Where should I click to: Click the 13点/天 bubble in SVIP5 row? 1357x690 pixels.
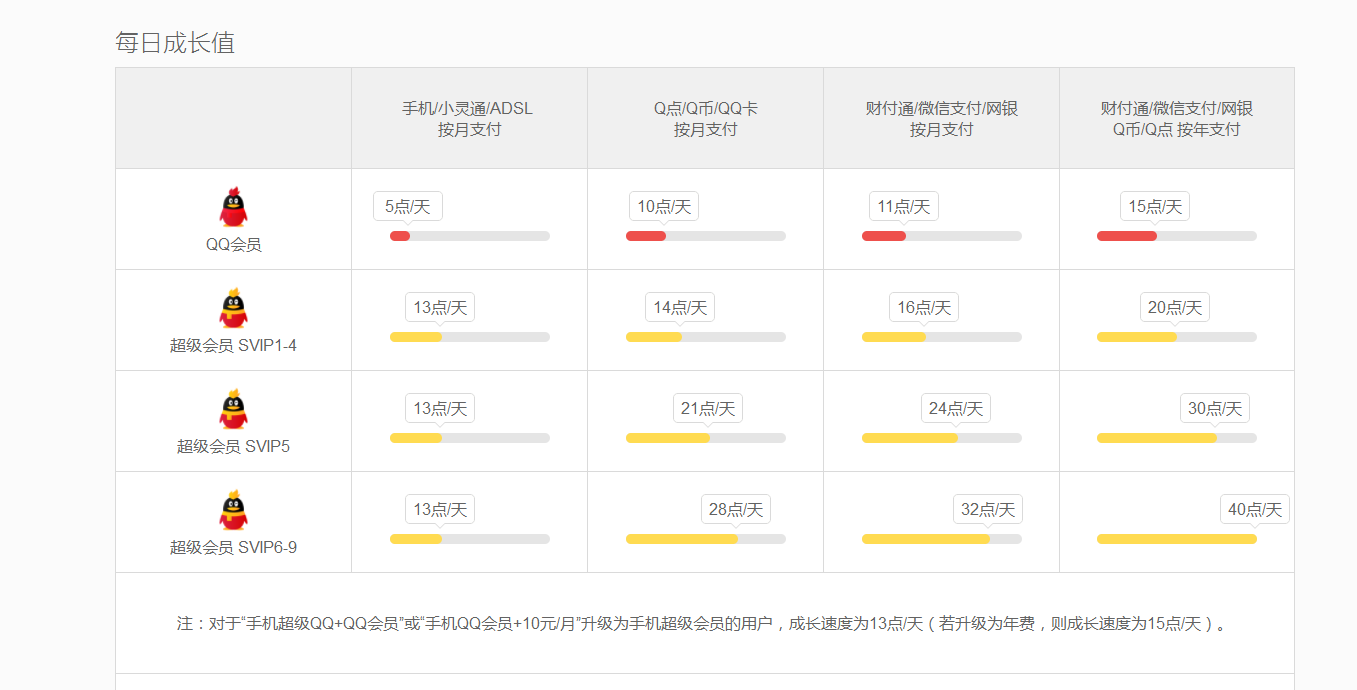440,409
